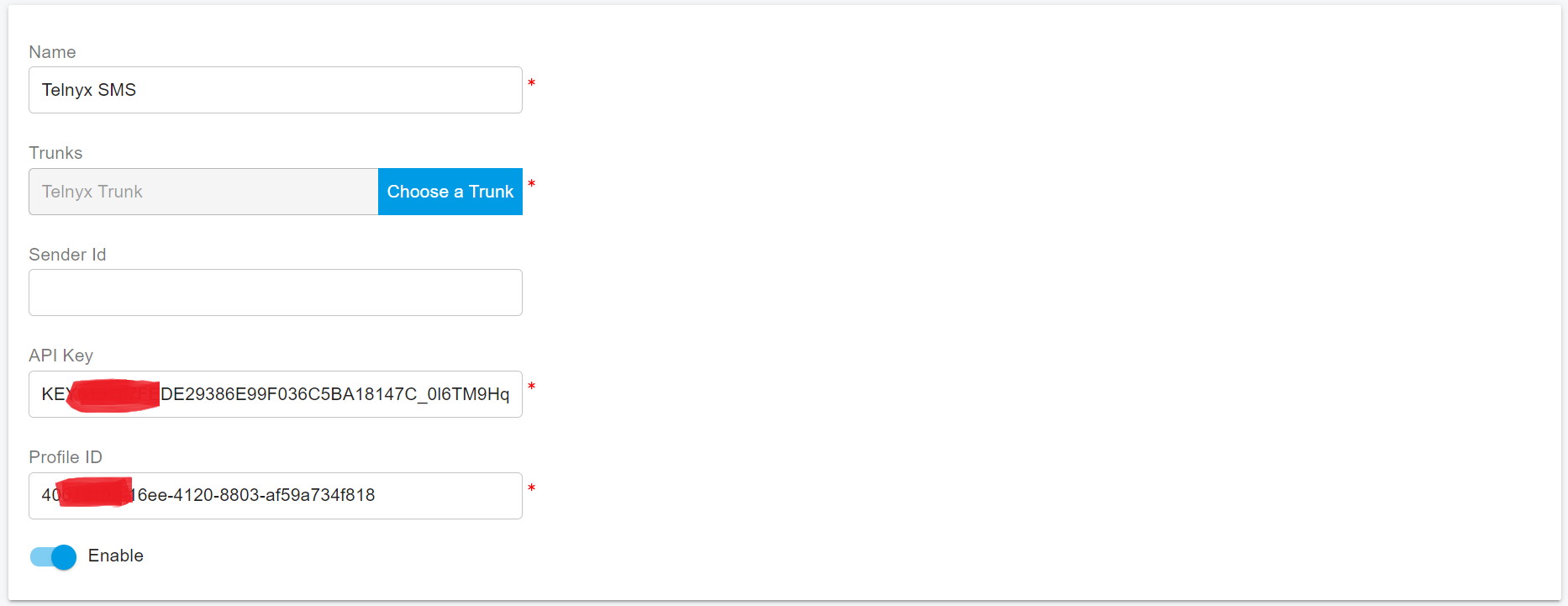Screen dimensions: 1568x606
Task: Click the Trunks field label
Action: click(55, 153)
